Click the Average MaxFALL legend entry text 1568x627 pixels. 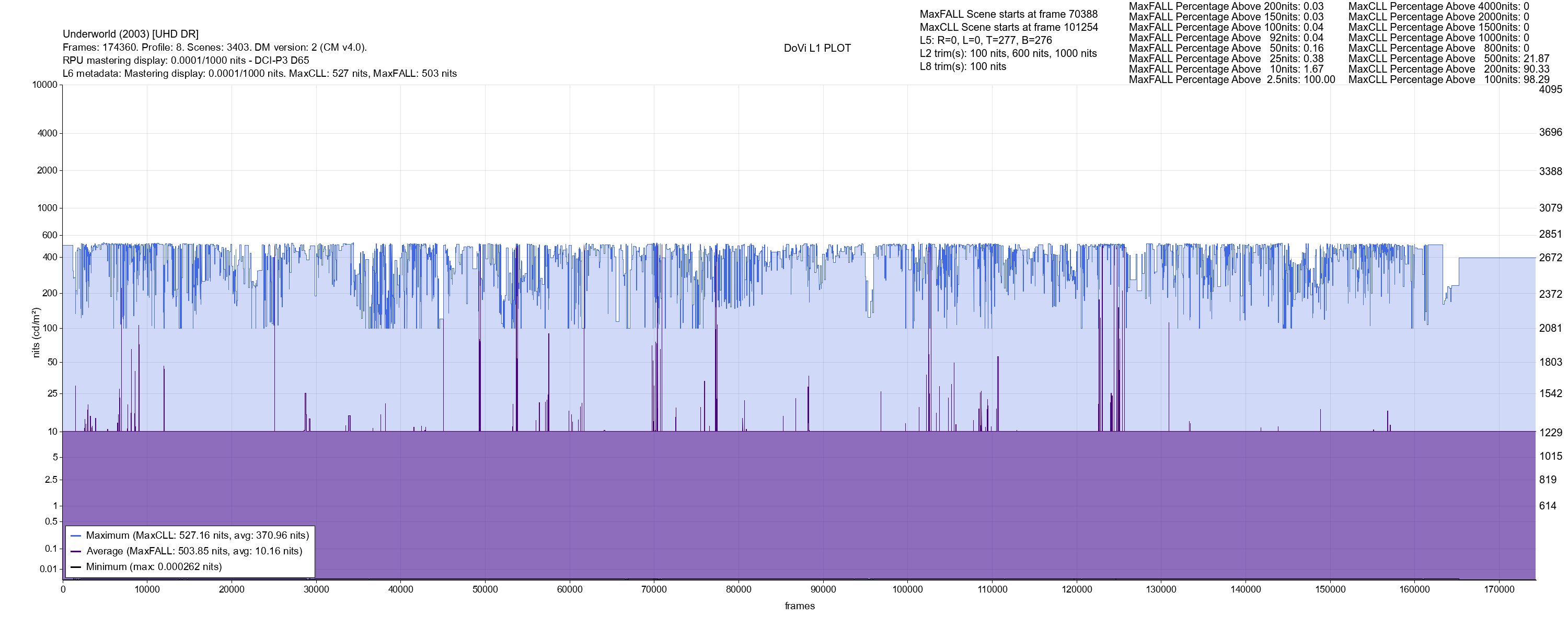(194, 552)
